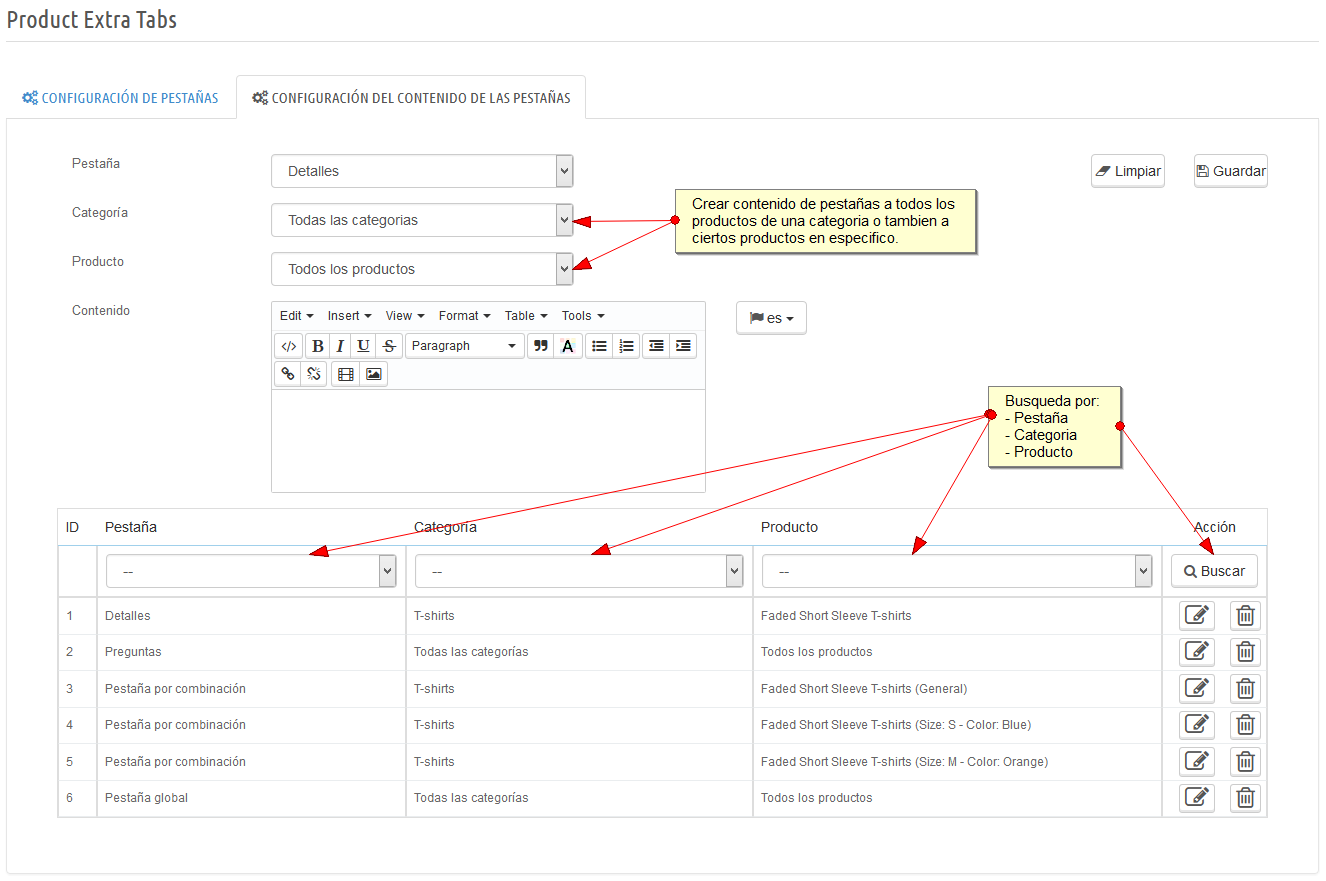Delete row 2 Preguntas entry
This screenshot has width=1326, height=881.
point(1245,652)
